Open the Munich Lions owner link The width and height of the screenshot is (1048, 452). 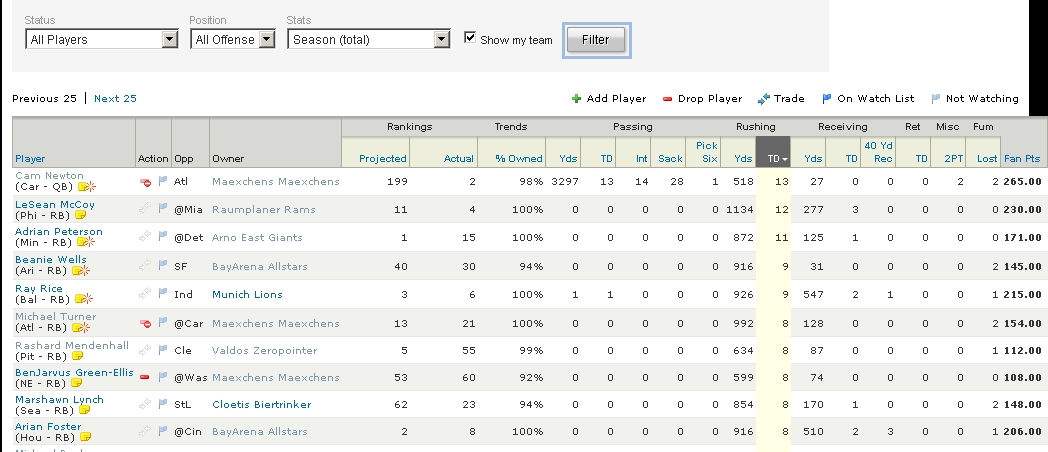tap(247, 294)
